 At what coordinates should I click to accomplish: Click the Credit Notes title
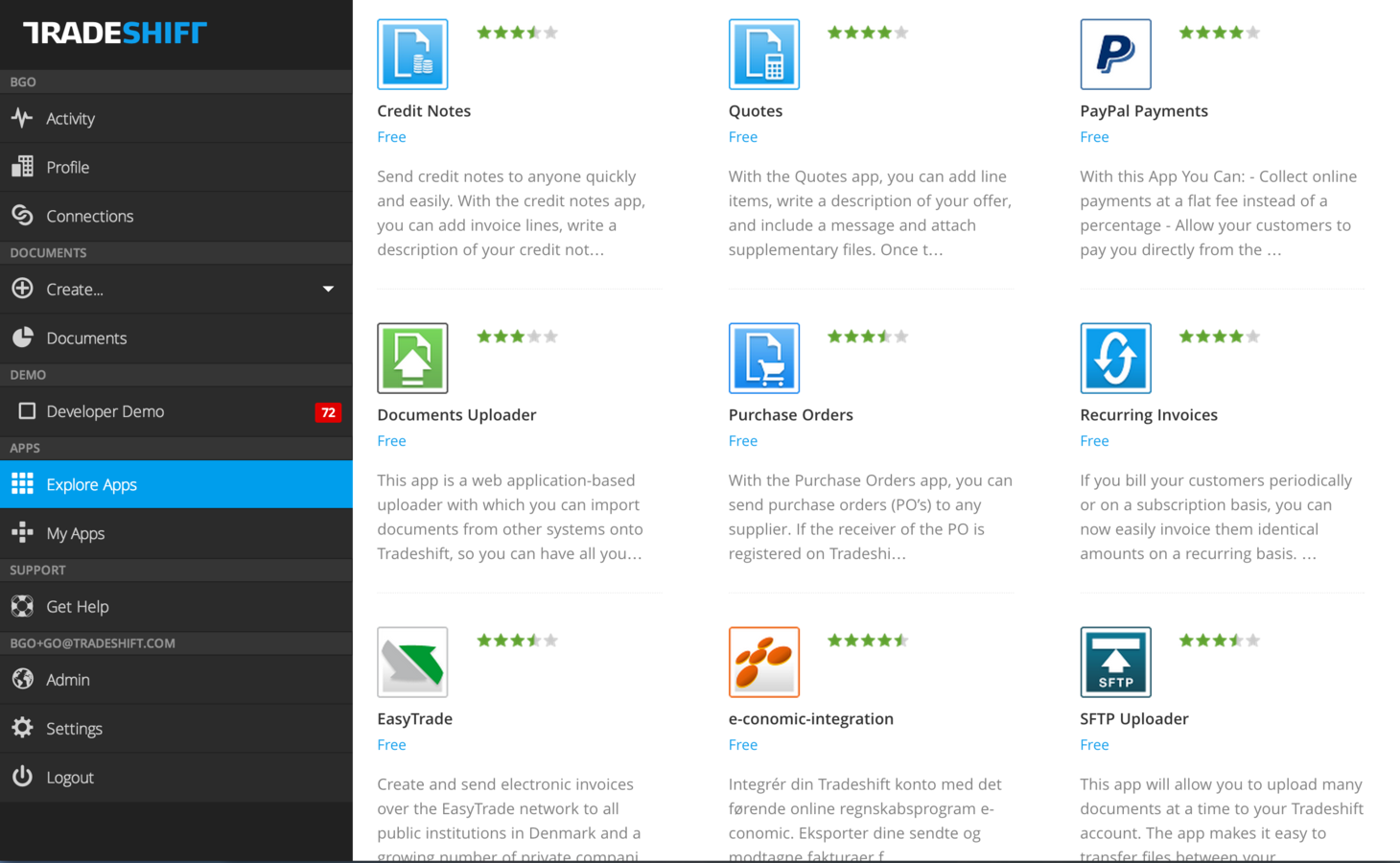pos(424,111)
